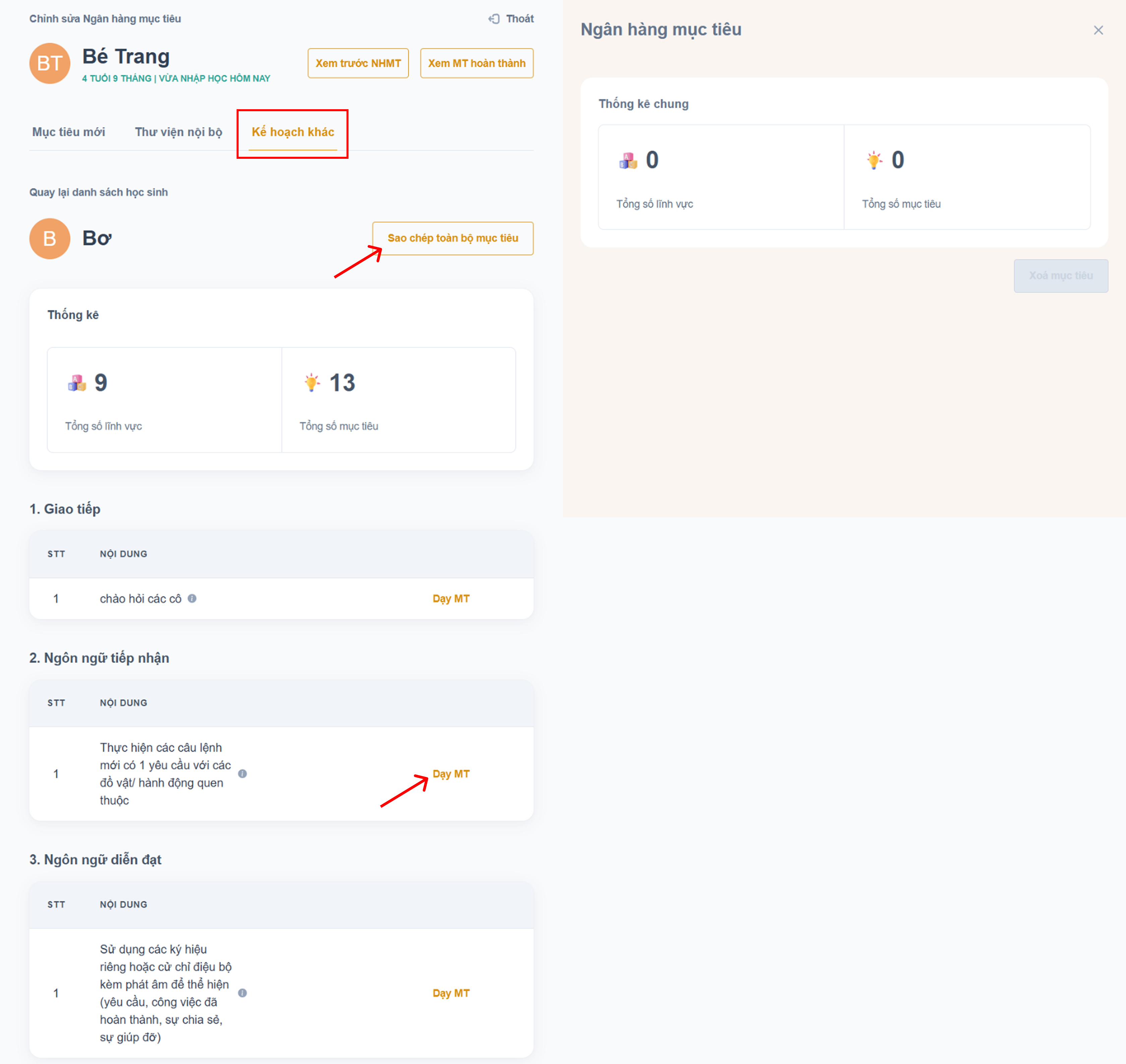This screenshot has width=1126, height=1064.
Task: Go back via Quay lại danh sách học sinh
Action: coord(98,192)
